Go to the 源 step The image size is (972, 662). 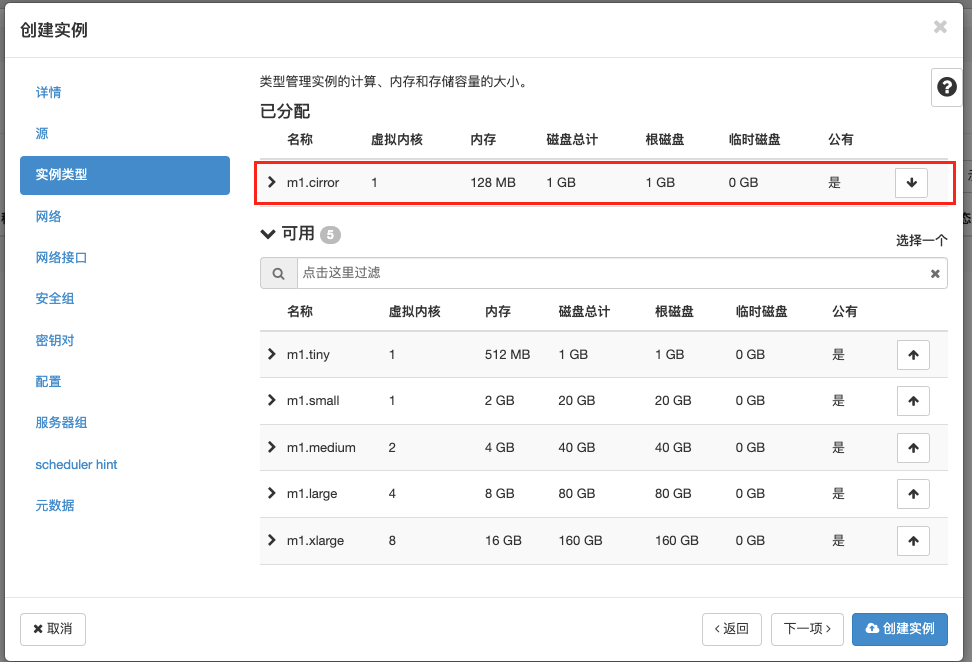coord(42,133)
